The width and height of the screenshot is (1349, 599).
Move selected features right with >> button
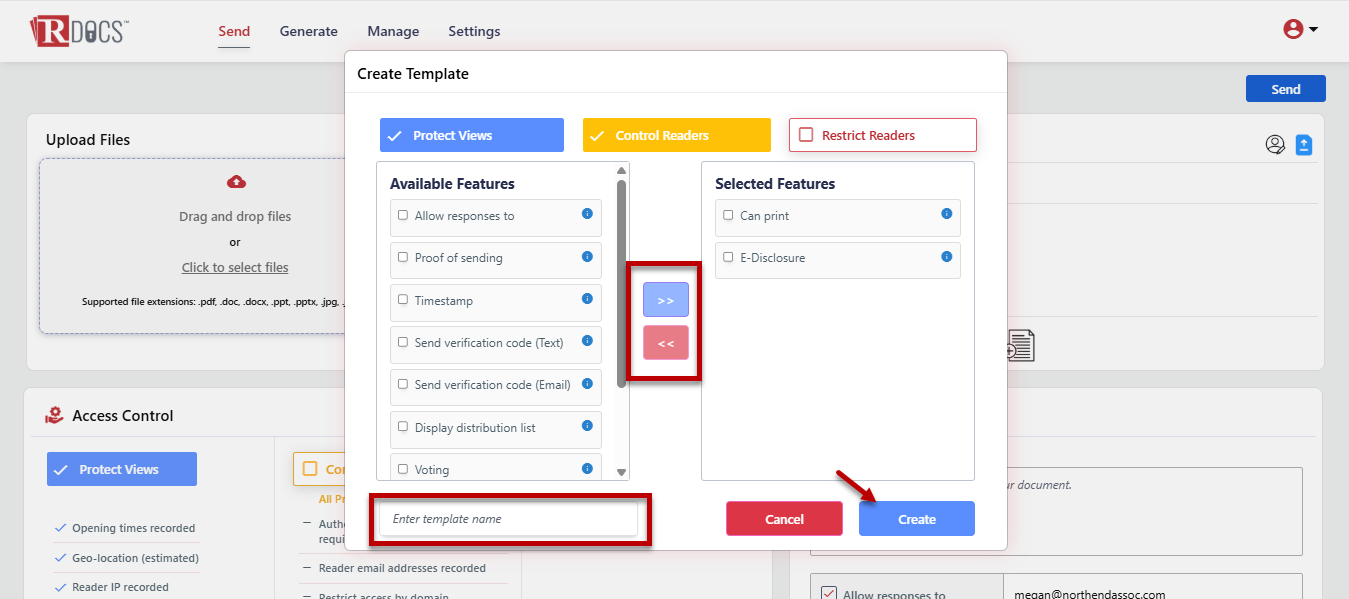point(666,300)
